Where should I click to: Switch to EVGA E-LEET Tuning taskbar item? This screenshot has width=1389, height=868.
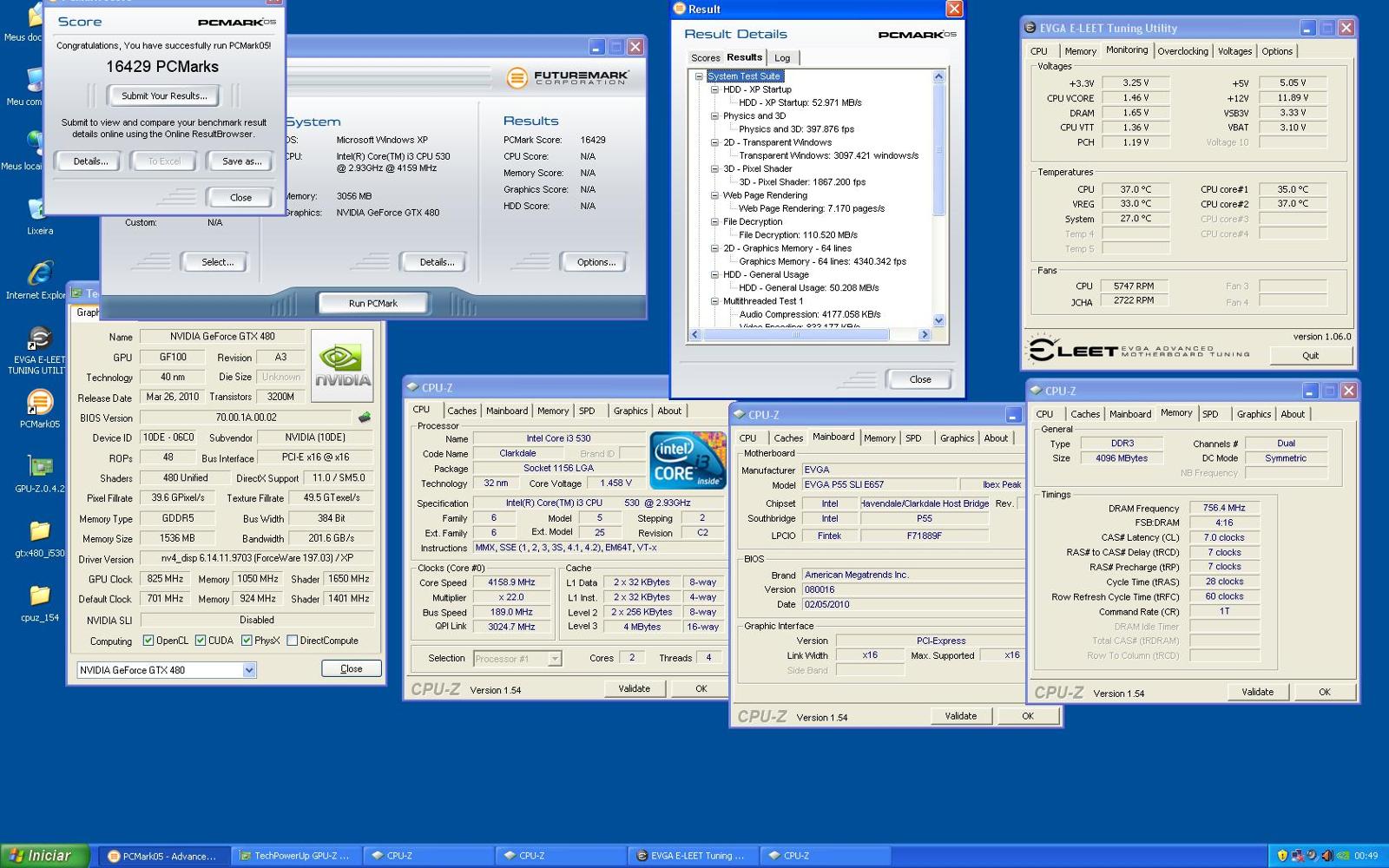(692, 856)
